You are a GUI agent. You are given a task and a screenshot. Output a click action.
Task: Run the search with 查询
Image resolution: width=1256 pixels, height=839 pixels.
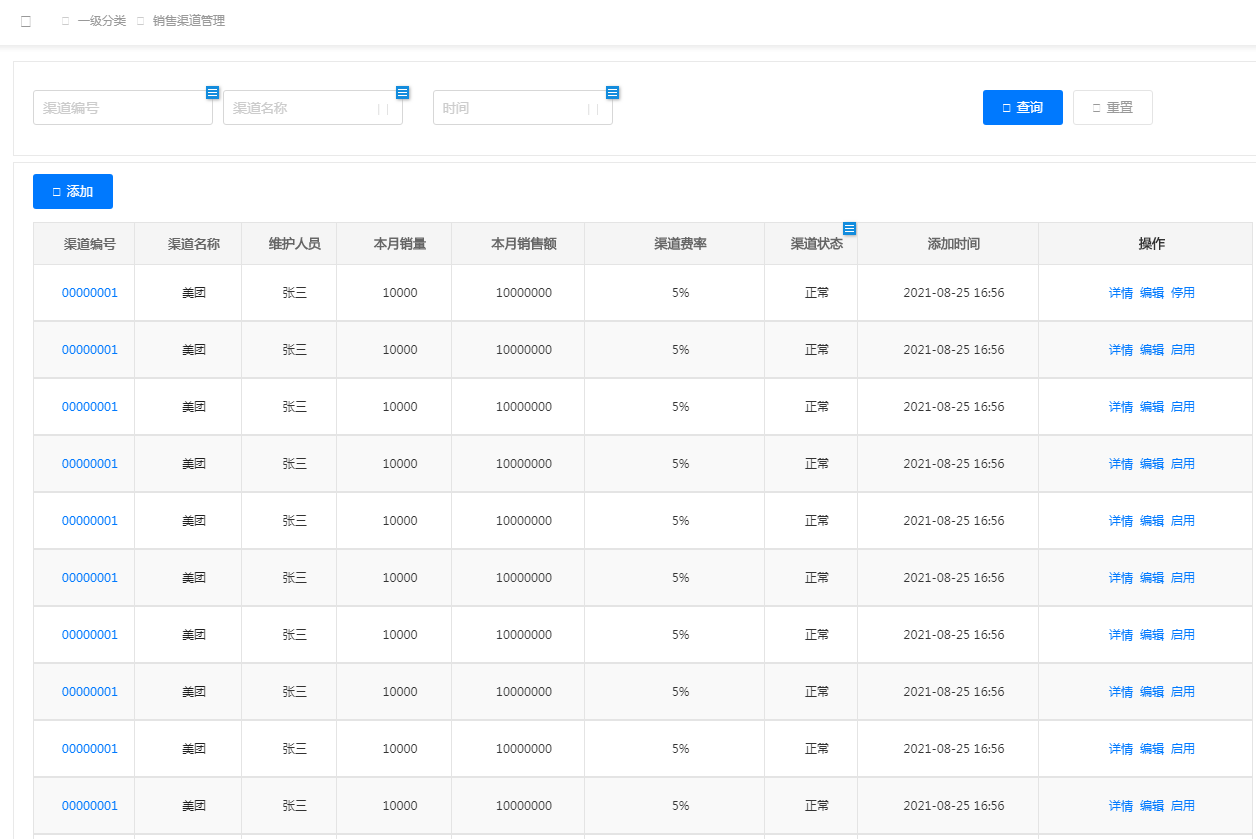pos(1023,108)
